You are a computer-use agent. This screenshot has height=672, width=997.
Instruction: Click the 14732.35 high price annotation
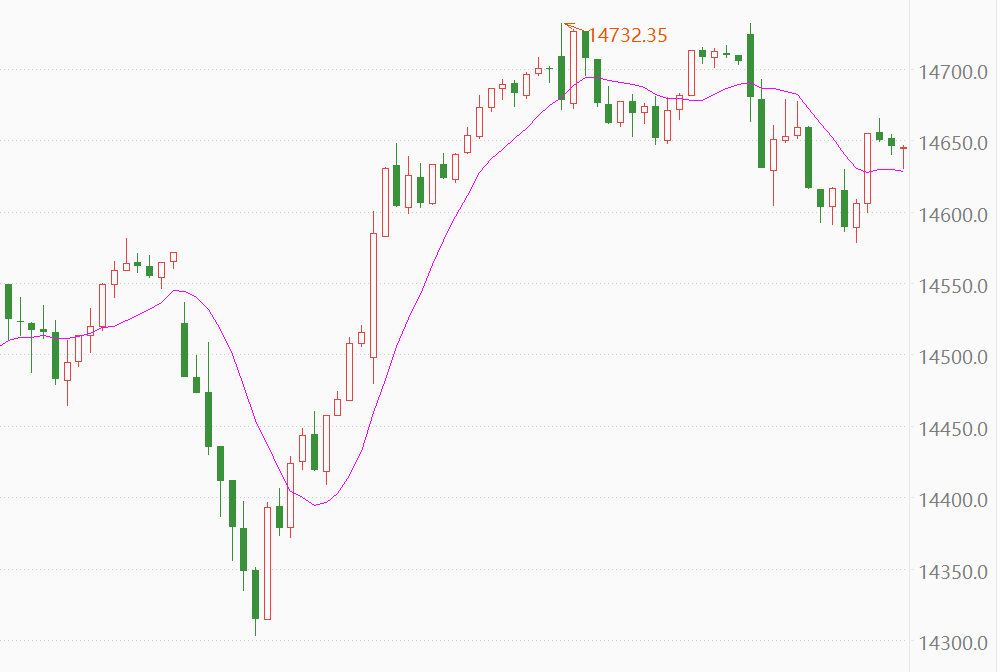point(627,36)
